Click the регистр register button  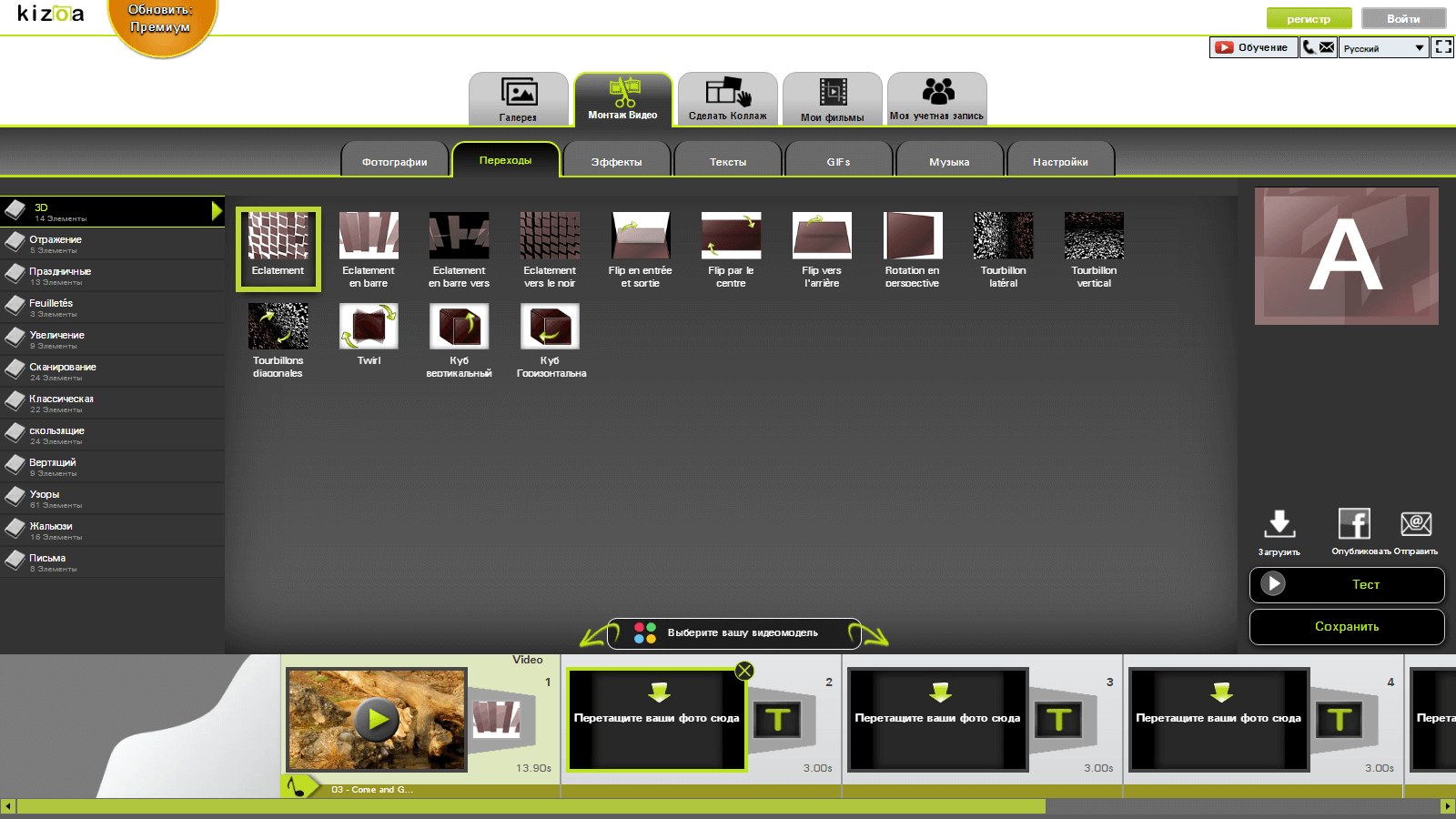(1309, 18)
